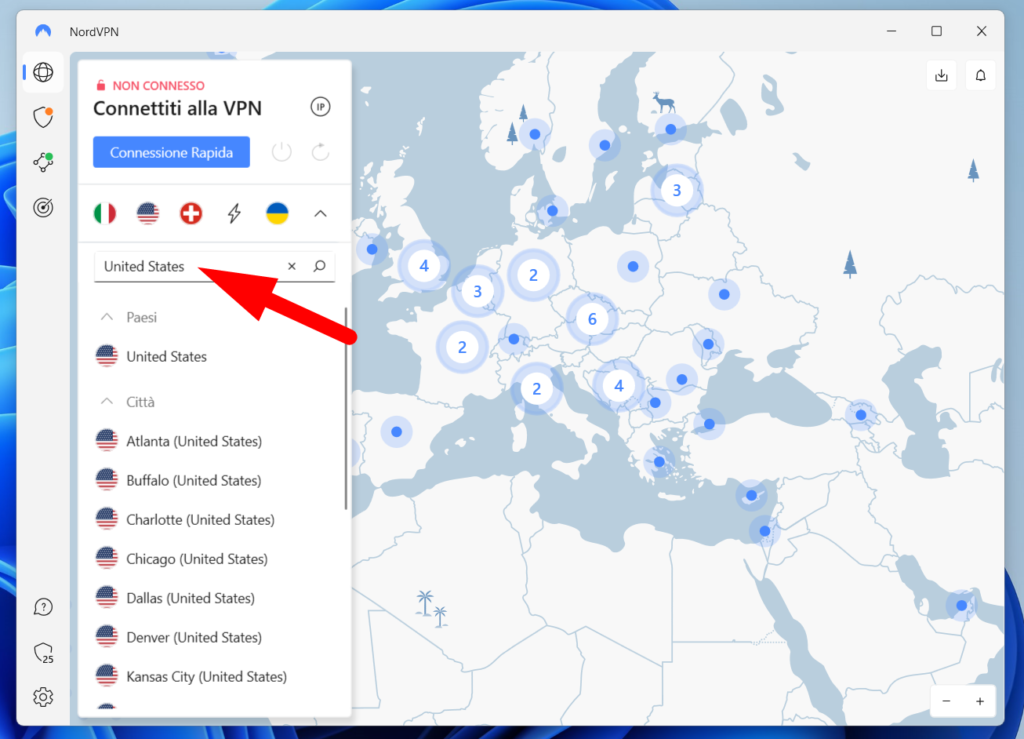
Task: Select the Ukraine flag shortcut
Action: tap(277, 213)
